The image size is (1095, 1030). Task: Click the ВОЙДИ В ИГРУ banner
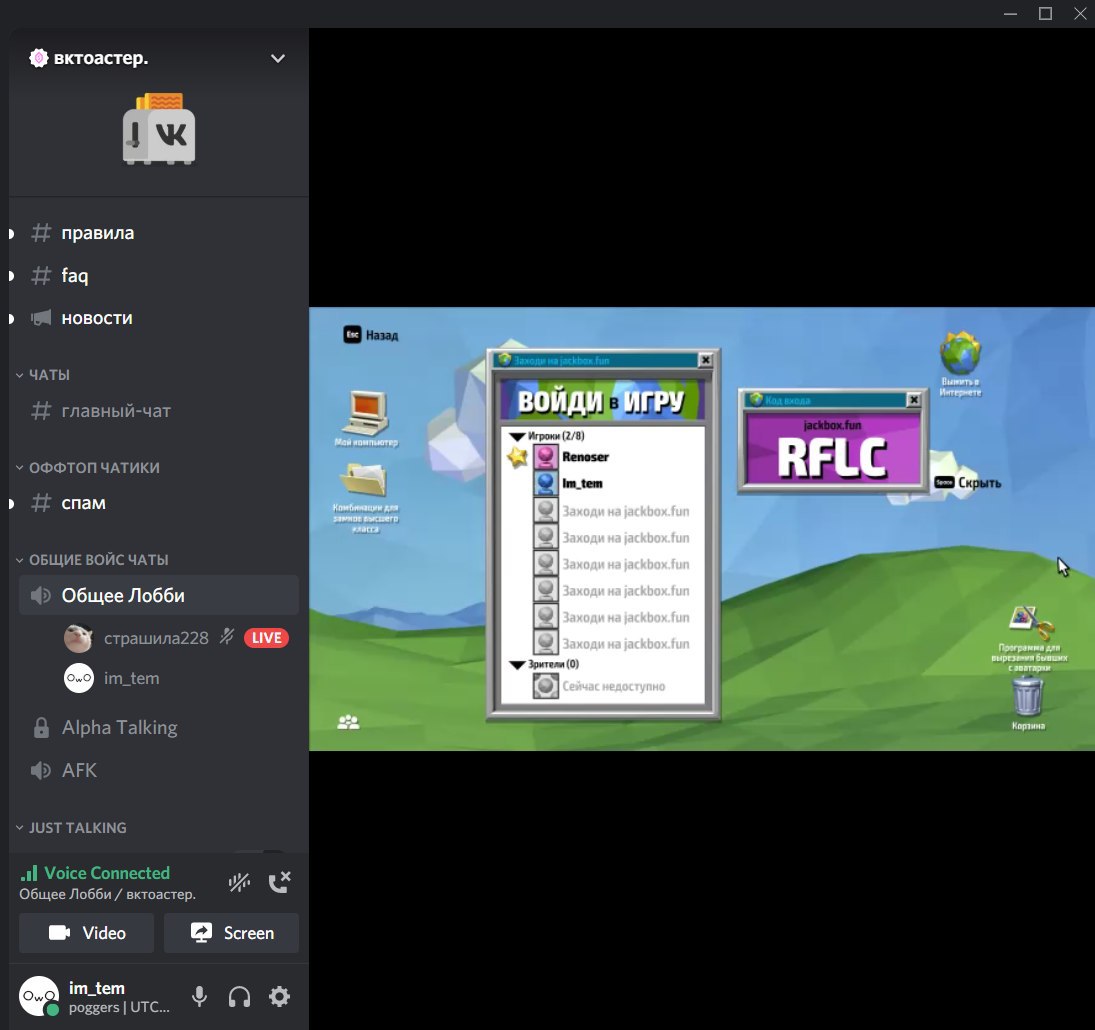click(603, 401)
